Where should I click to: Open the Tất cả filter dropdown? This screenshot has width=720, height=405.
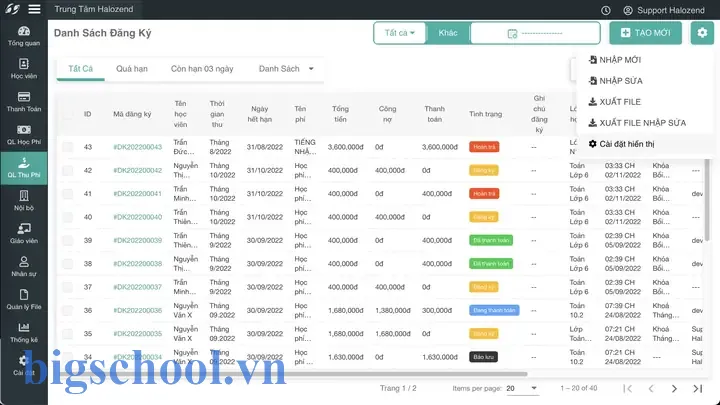(x=399, y=33)
